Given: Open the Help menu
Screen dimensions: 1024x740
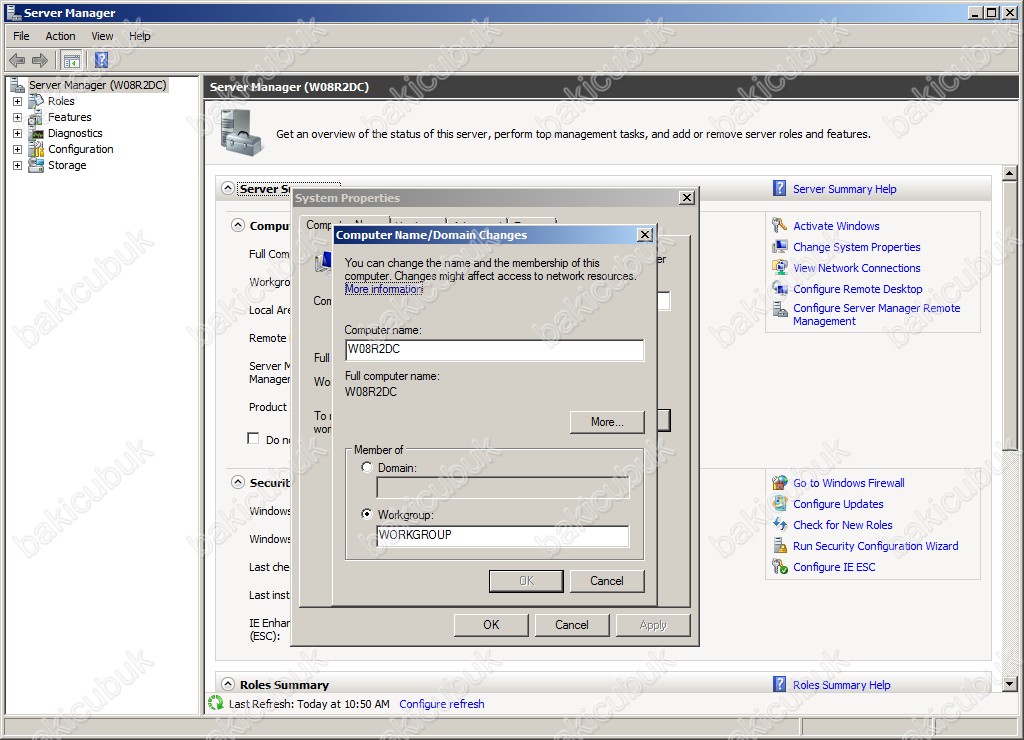Looking at the screenshot, I should tap(139, 36).
